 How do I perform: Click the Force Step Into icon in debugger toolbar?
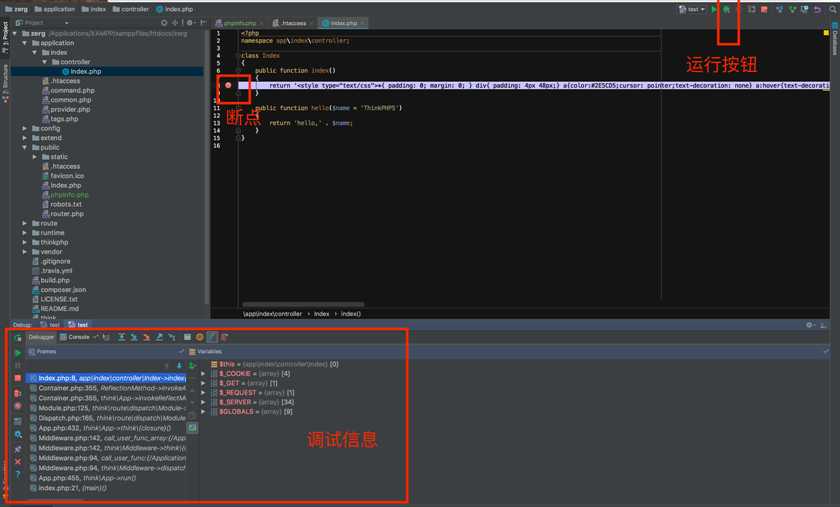click(147, 337)
